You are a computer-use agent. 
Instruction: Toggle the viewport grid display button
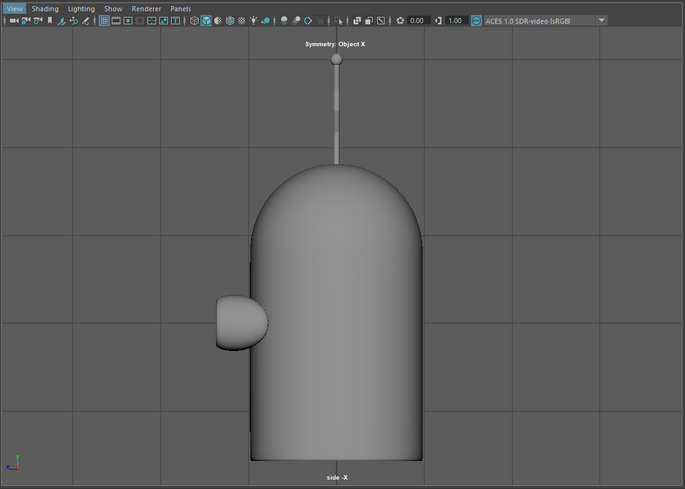pos(104,21)
